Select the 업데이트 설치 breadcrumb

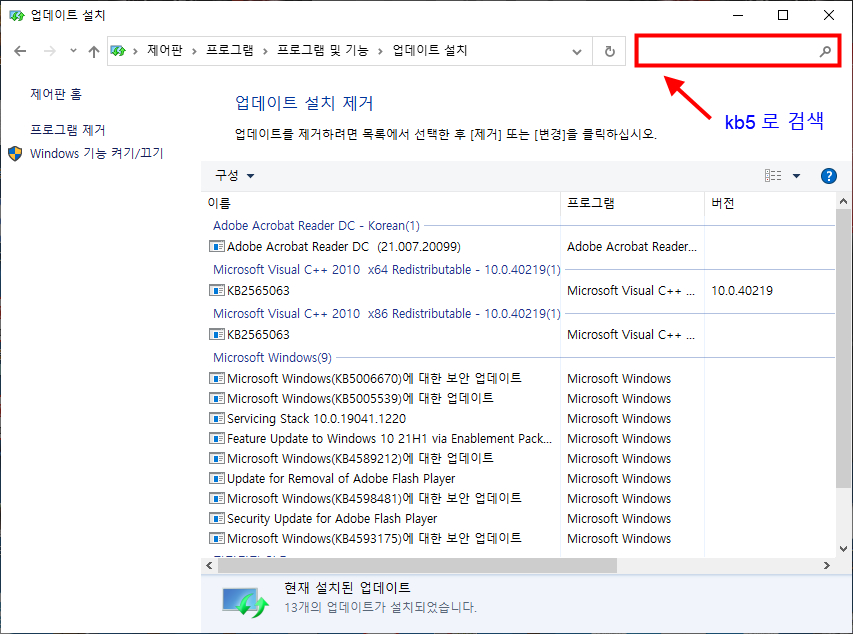(430, 51)
